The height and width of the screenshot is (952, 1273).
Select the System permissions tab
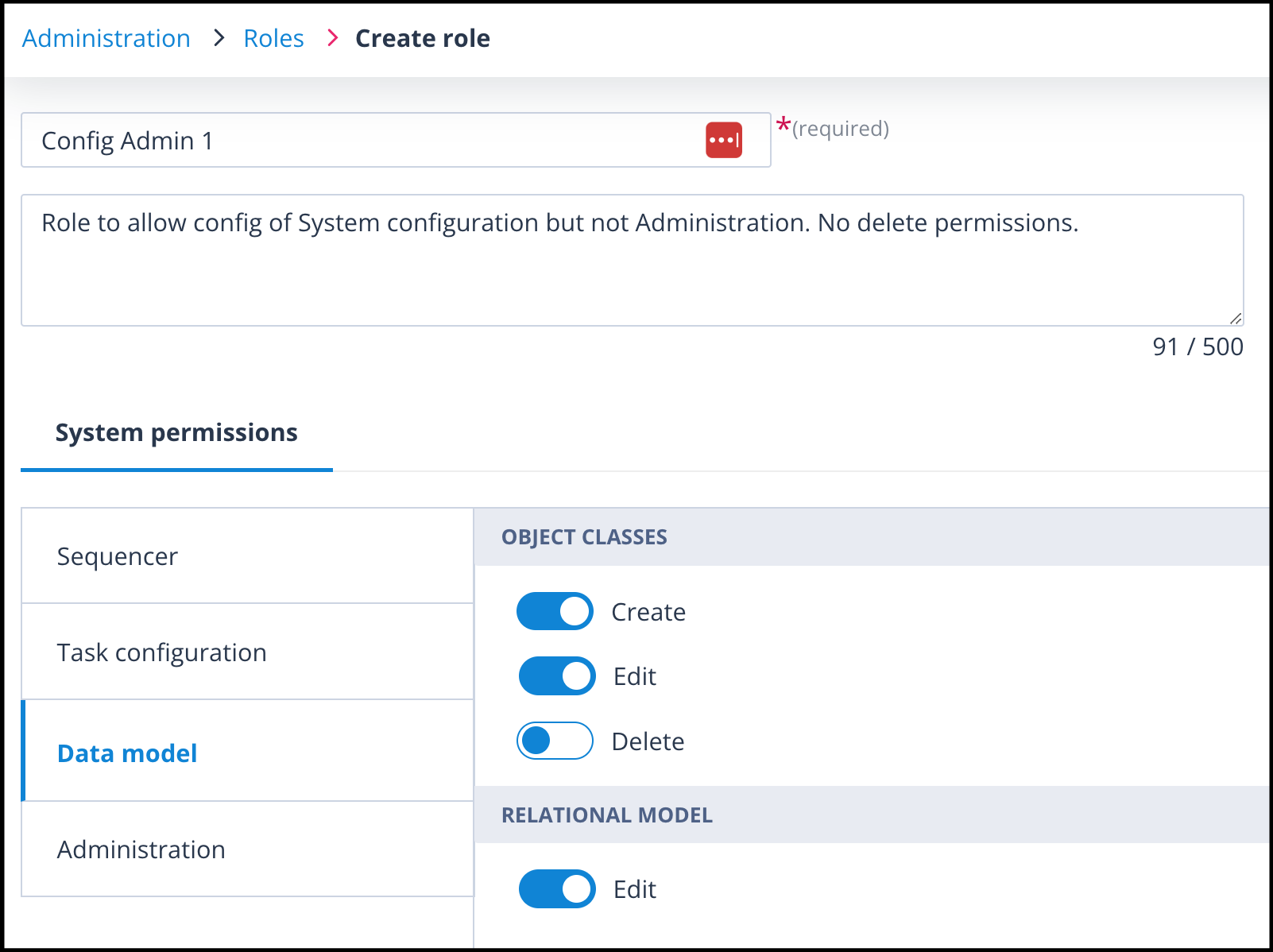click(176, 433)
